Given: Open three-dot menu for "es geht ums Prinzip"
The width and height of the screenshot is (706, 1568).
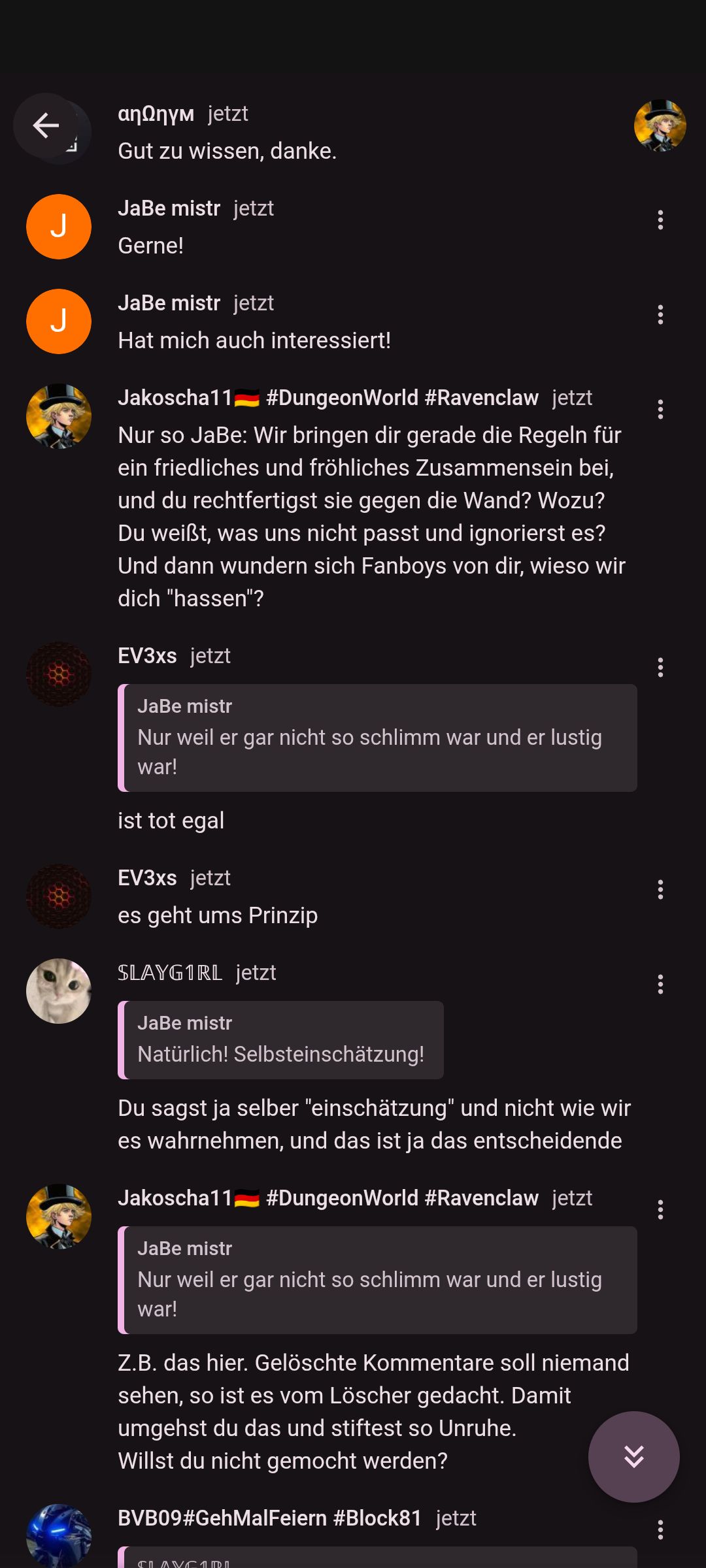Looking at the screenshot, I should click(660, 890).
